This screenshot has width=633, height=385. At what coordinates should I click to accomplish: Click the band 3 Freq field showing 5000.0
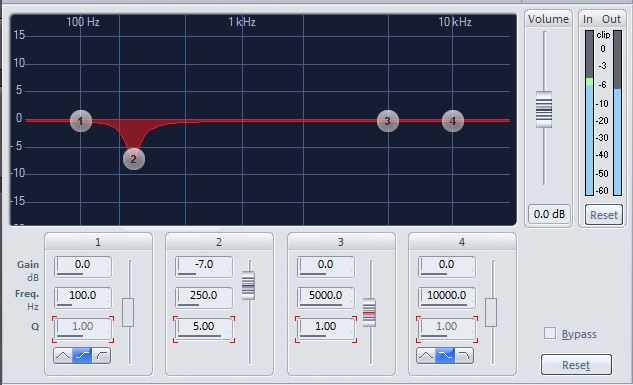click(x=326, y=297)
